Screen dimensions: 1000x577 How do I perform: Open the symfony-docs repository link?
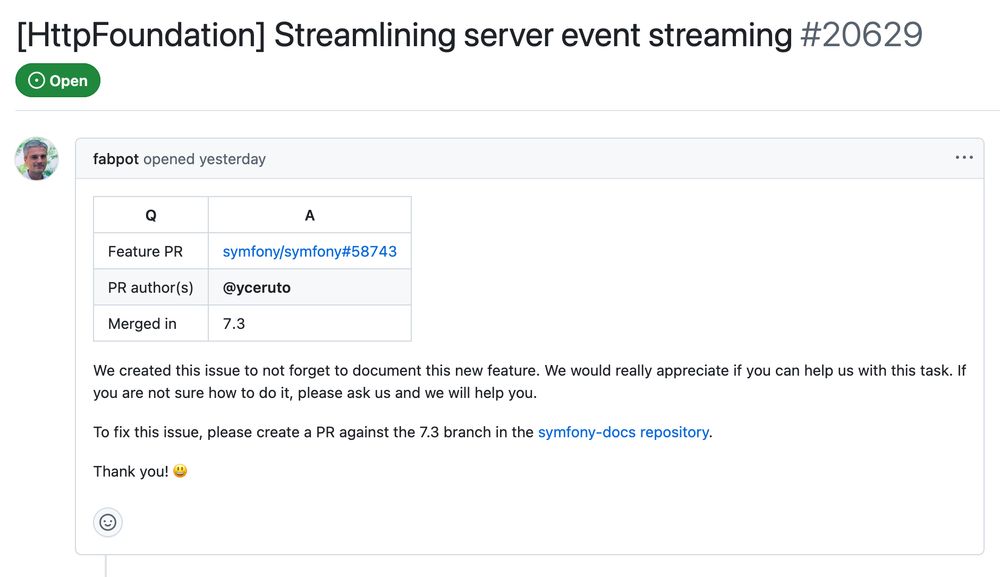623,432
